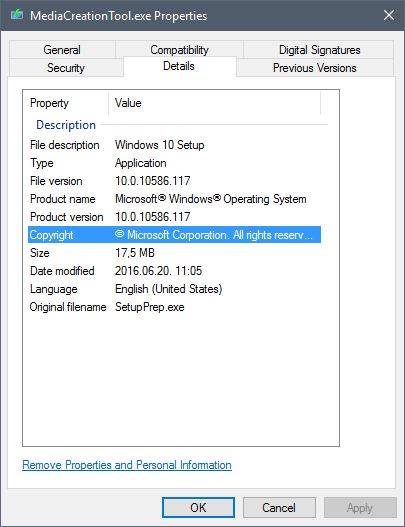Select the File description row
This screenshot has width=405, height=527.
click(x=174, y=145)
